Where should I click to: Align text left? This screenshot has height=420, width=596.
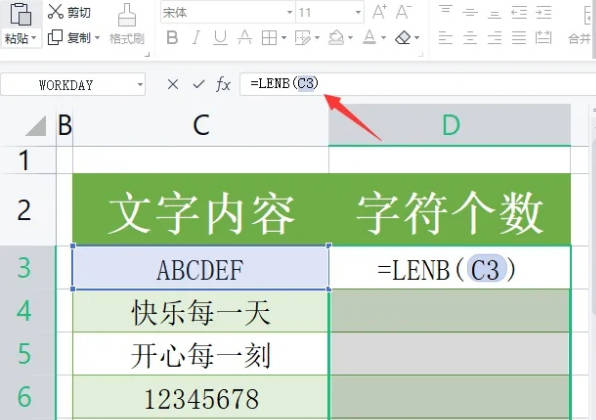[445, 38]
